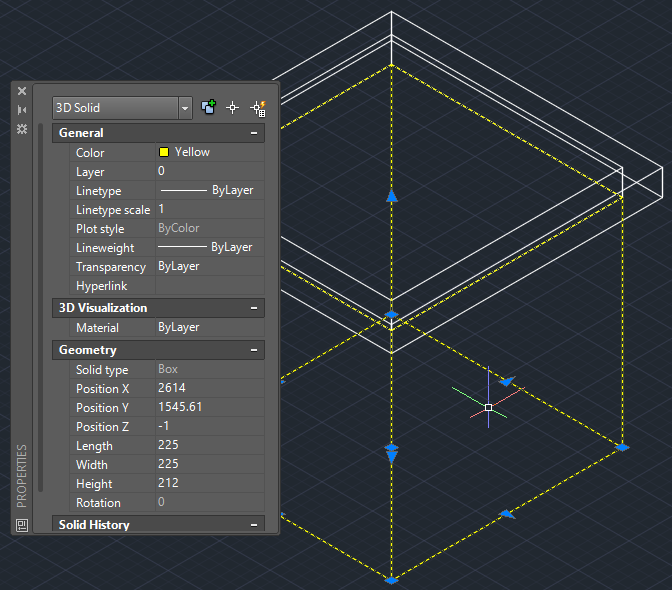Viewport: 672px width, 590px height.
Task: Close the Properties palette
Action: [22, 91]
